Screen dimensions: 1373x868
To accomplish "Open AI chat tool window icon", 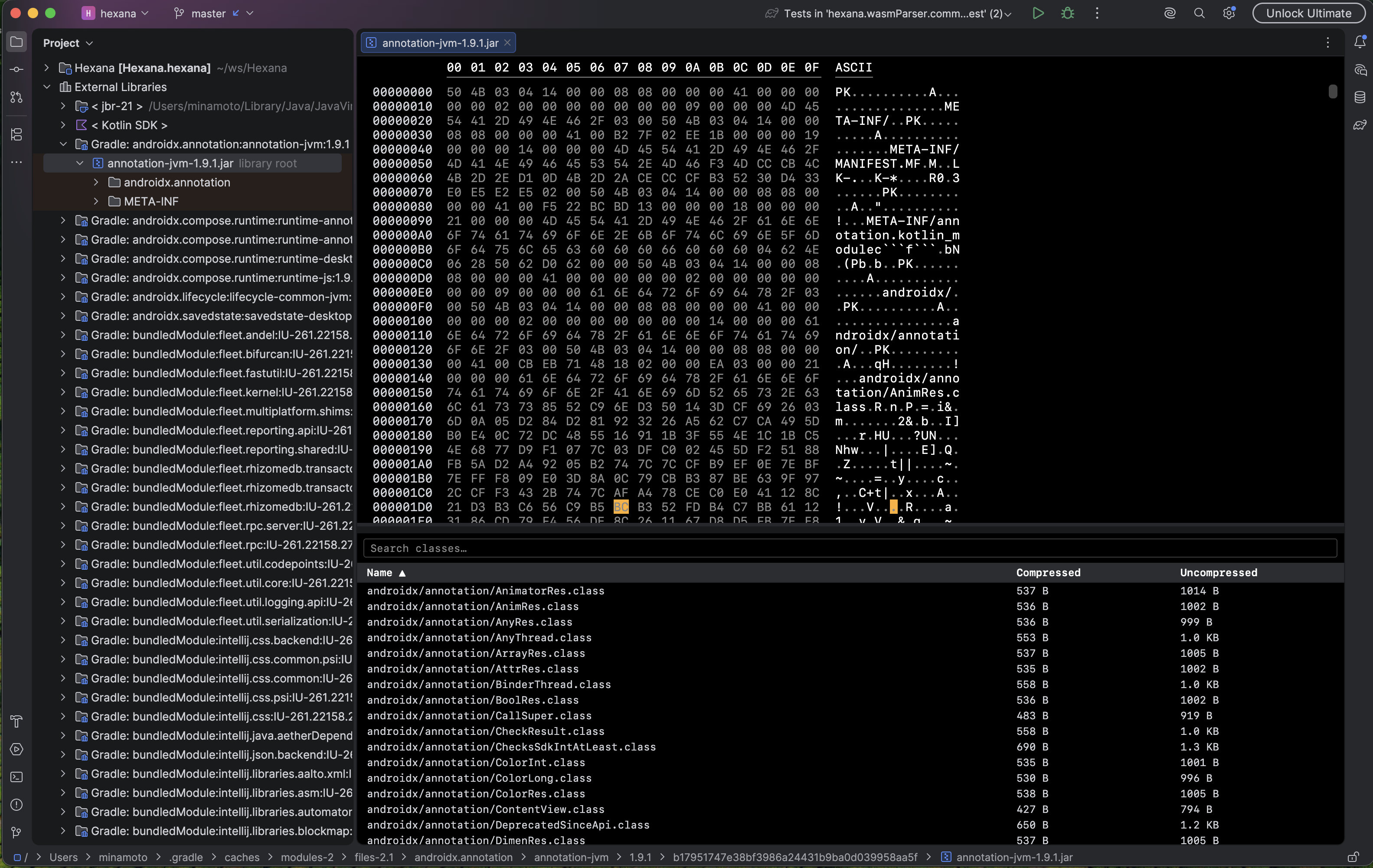I will 1360,69.
